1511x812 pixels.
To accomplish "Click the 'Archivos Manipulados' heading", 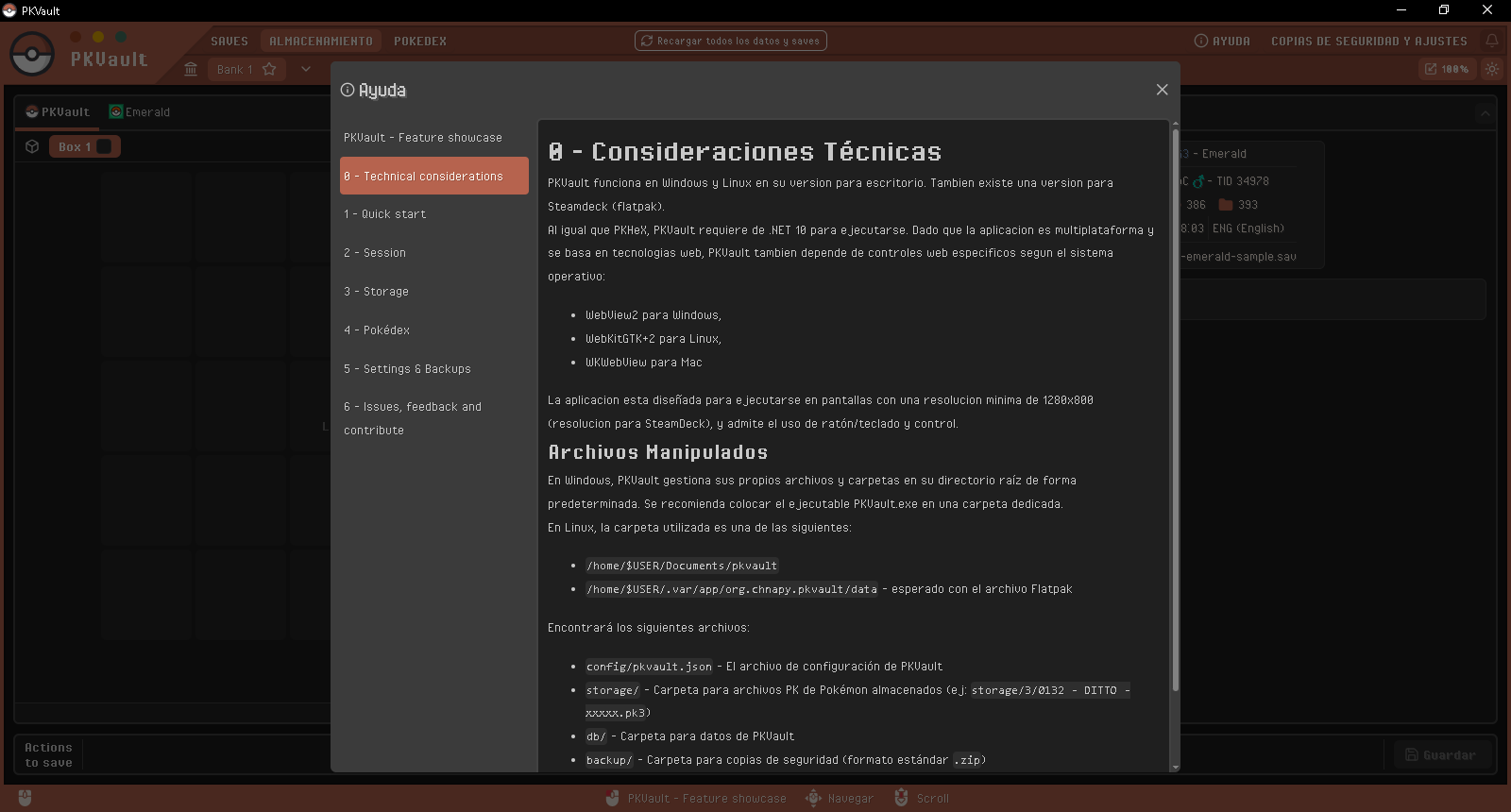I will tap(658, 452).
